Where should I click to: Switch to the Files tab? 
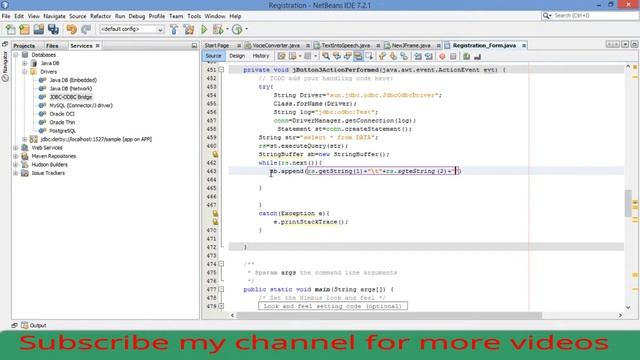pos(52,46)
